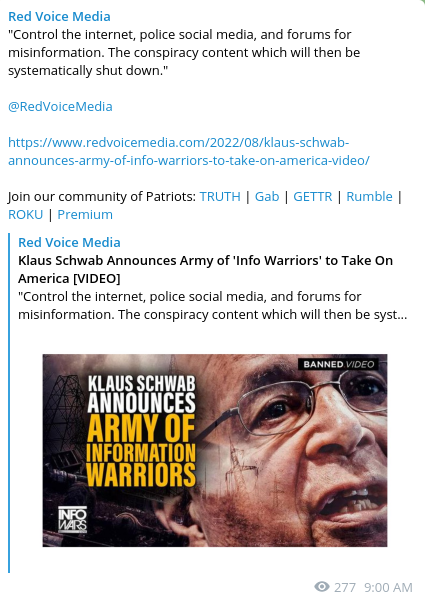Open the ROKU community link
Image resolution: width=425 pixels, height=597 pixels.
pyautogui.click(x=26, y=215)
